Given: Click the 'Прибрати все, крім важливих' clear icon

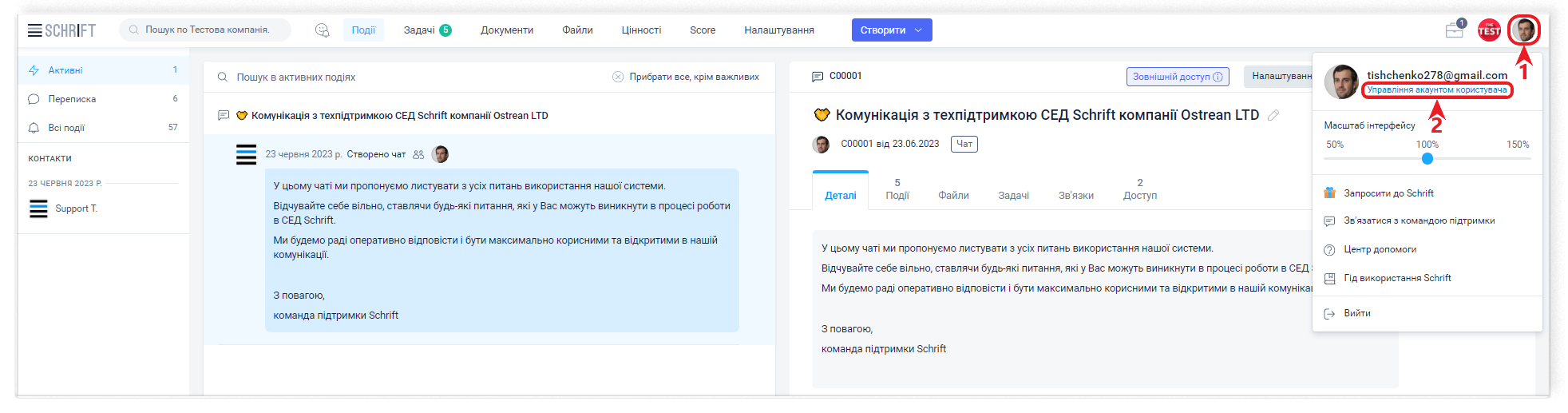Looking at the screenshot, I should pyautogui.click(x=618, y=77).
